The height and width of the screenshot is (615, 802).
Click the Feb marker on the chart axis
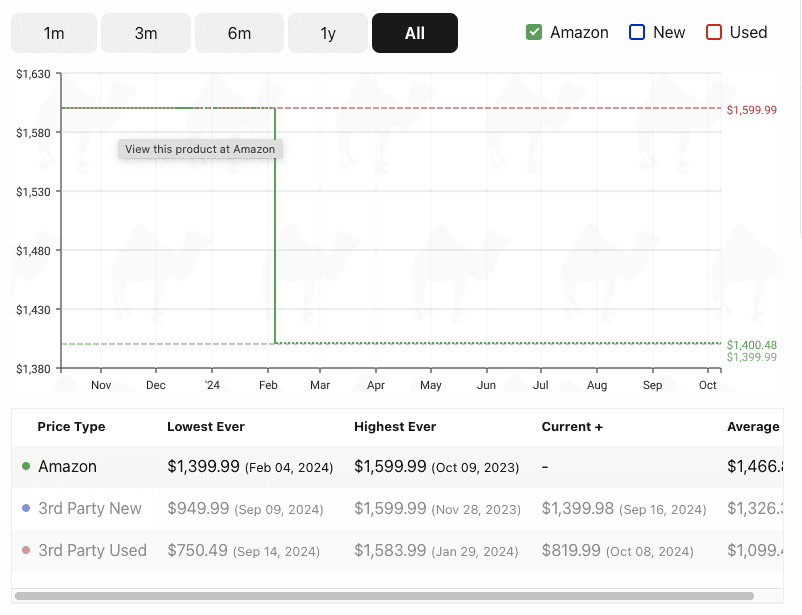268,385
